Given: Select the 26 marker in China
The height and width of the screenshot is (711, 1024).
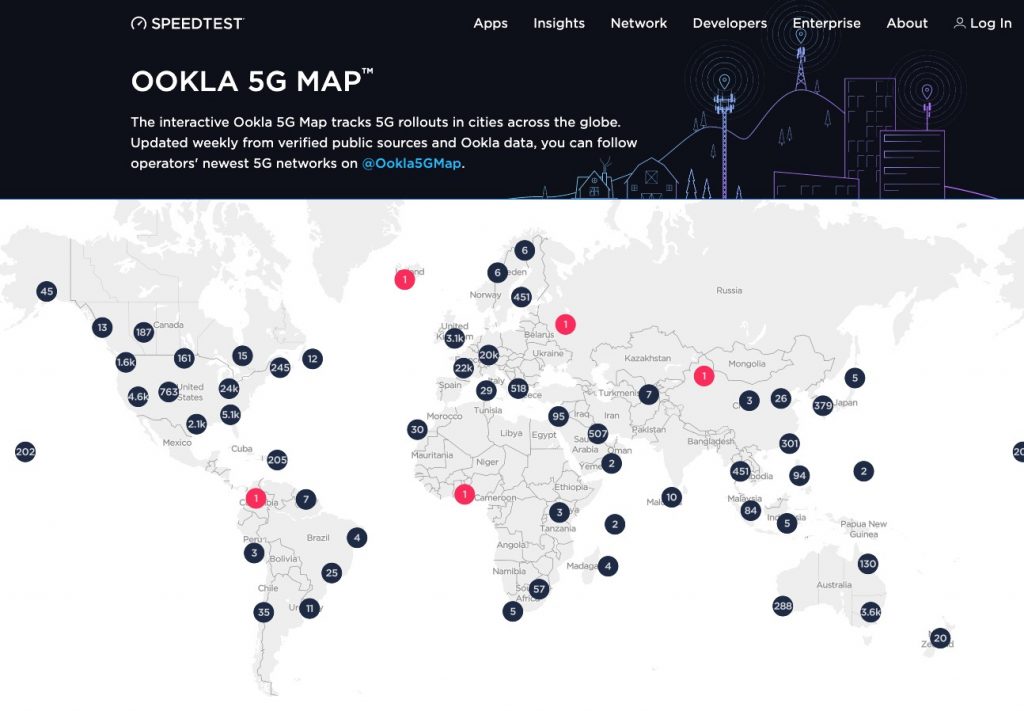Looking at the screenshot, I should 780,398.
